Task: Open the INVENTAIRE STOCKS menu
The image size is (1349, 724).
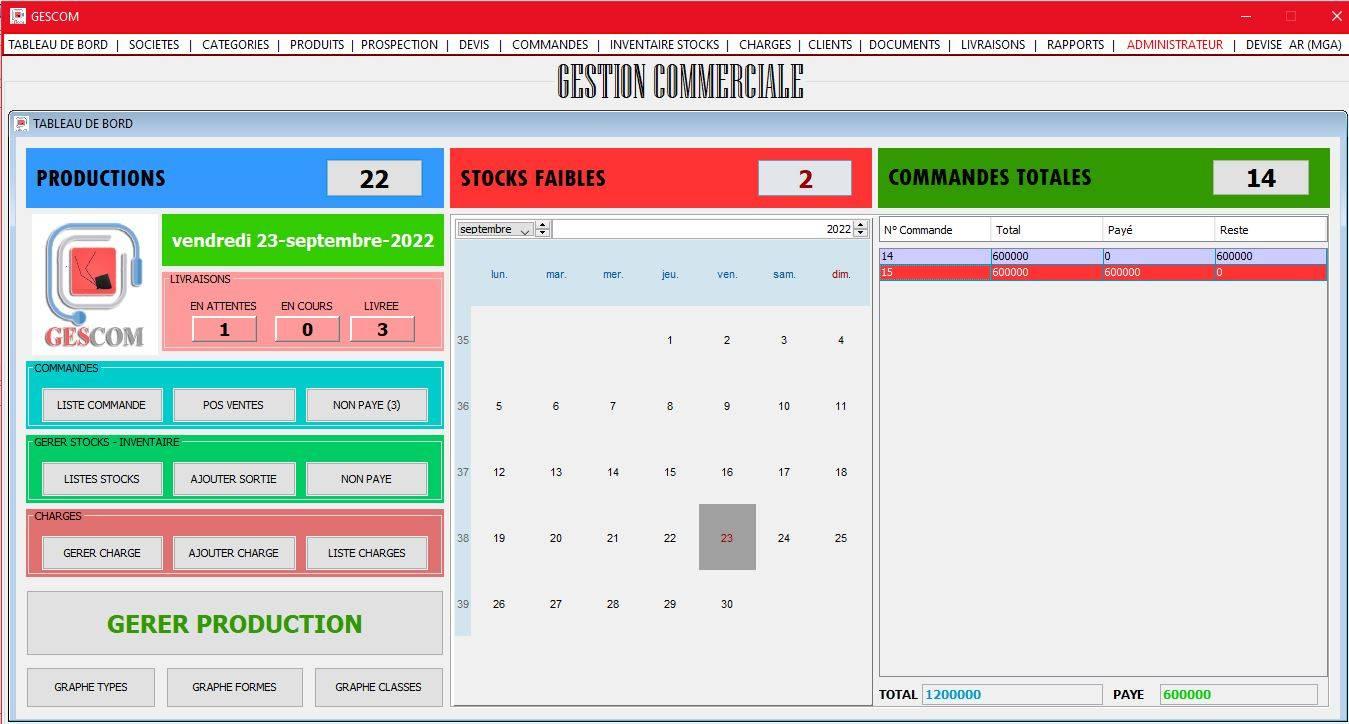Action: (x=664, y=45)
